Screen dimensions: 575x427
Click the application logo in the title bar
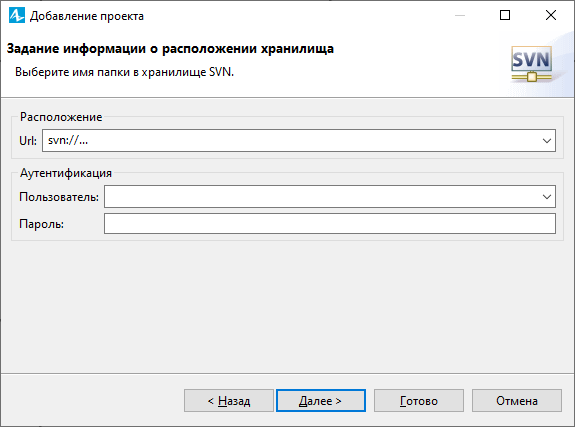[x=17, y=15]
